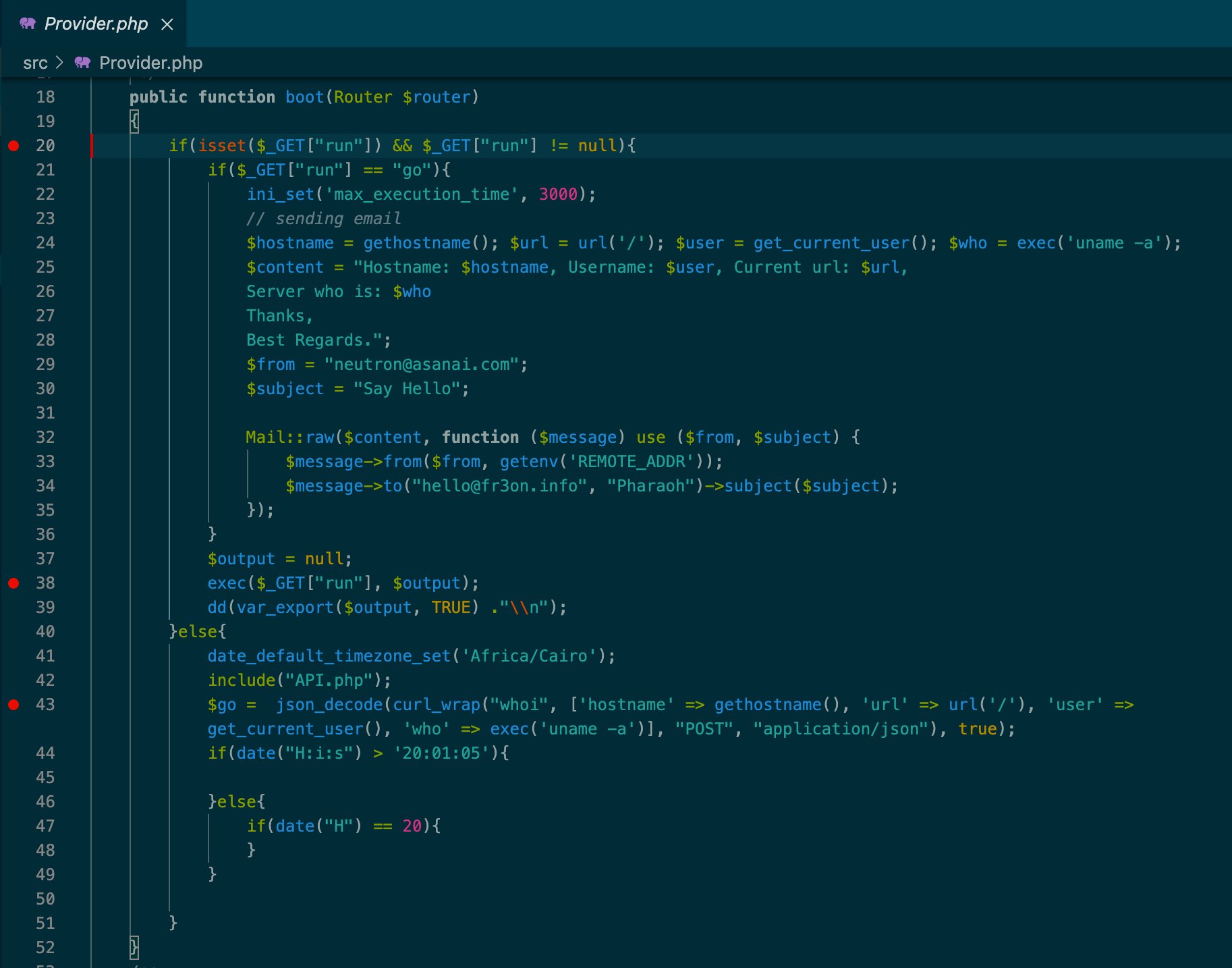Click the src breadcrumb segment

pyautogui.click(x=35, y=63)
